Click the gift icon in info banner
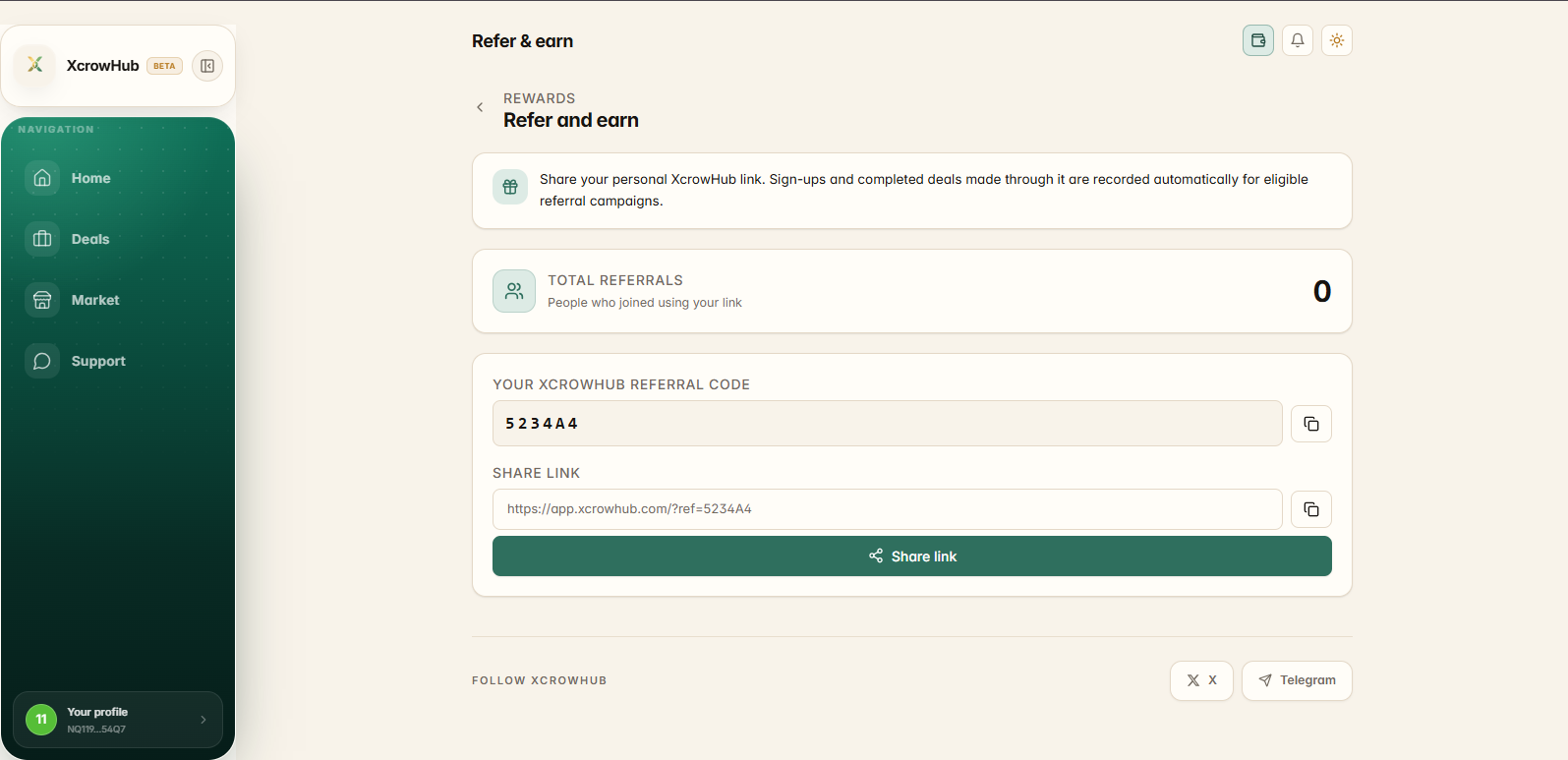The image size is (1568, 760). pos(510,187)
